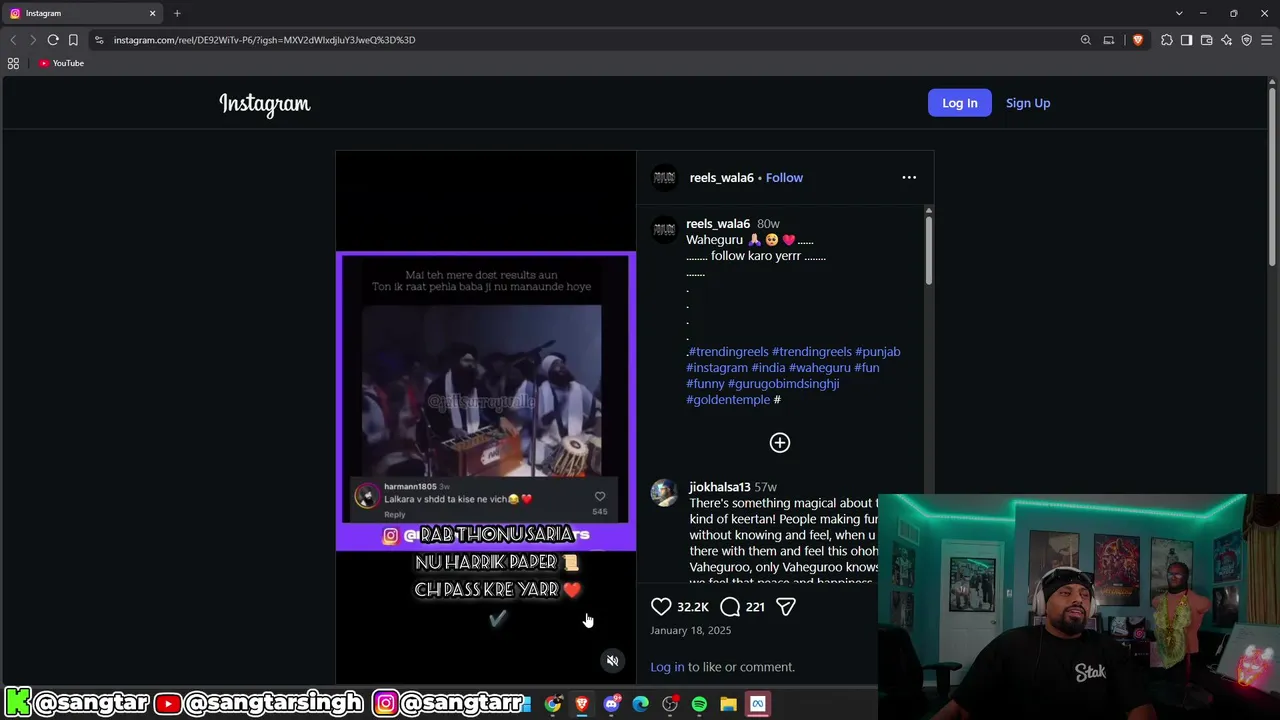Click the 221 comments count
The width and height of the screenshot is (1280, 720).
pyautogui.click(x=755, y=607)
